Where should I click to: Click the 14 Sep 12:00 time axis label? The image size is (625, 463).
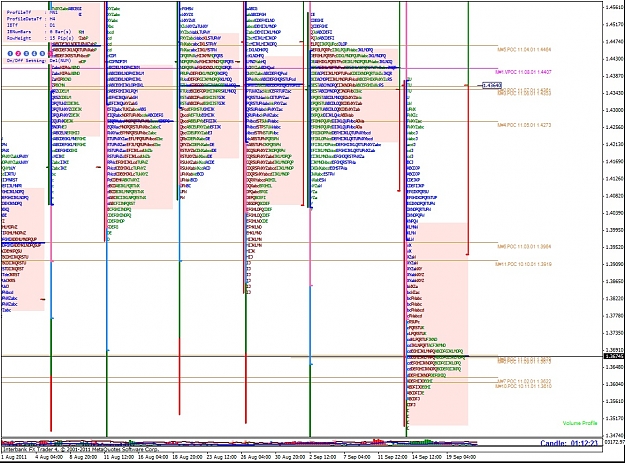click(426, 457)
